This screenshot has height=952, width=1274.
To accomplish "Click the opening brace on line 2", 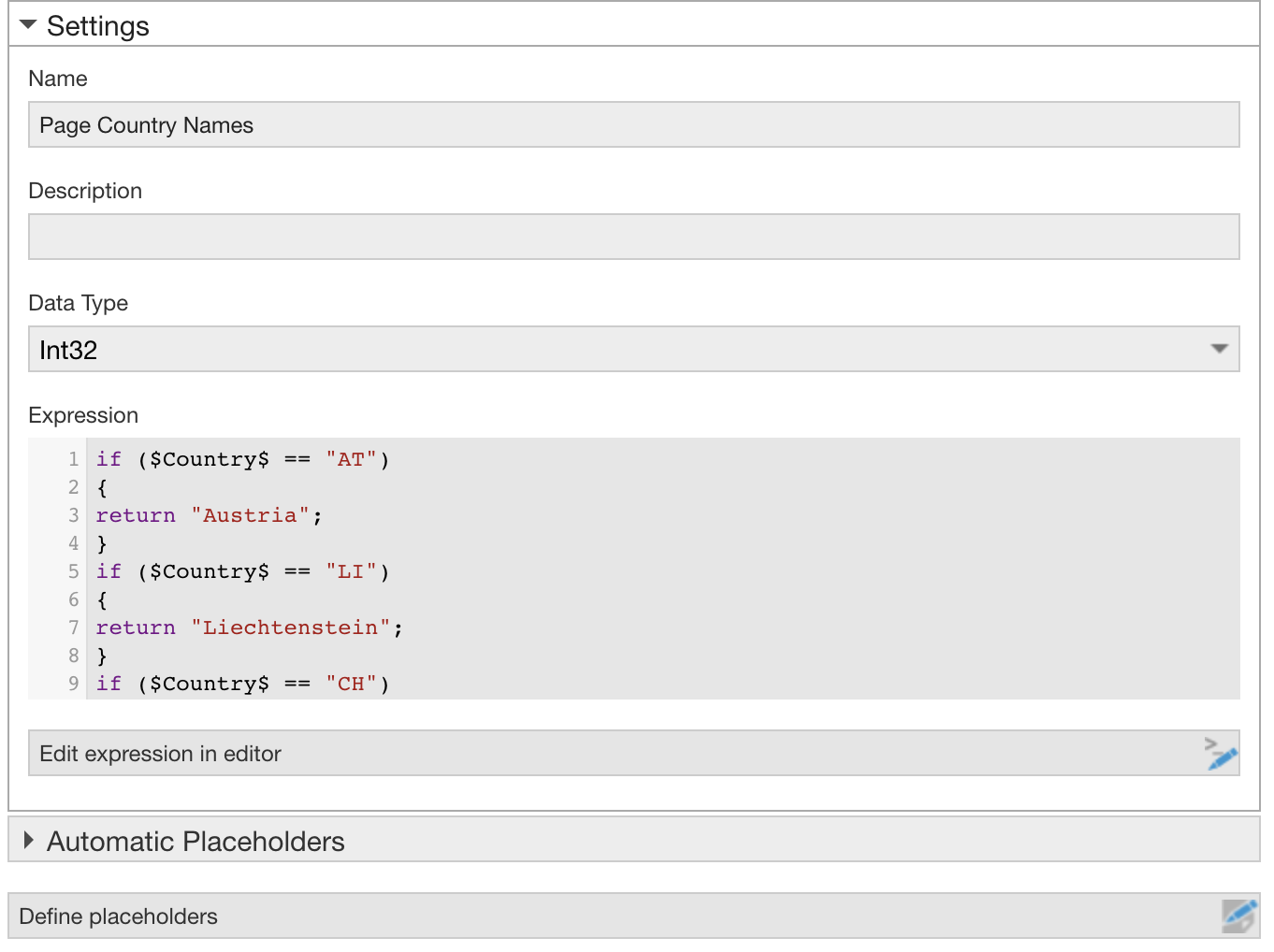I will point(102,487).
